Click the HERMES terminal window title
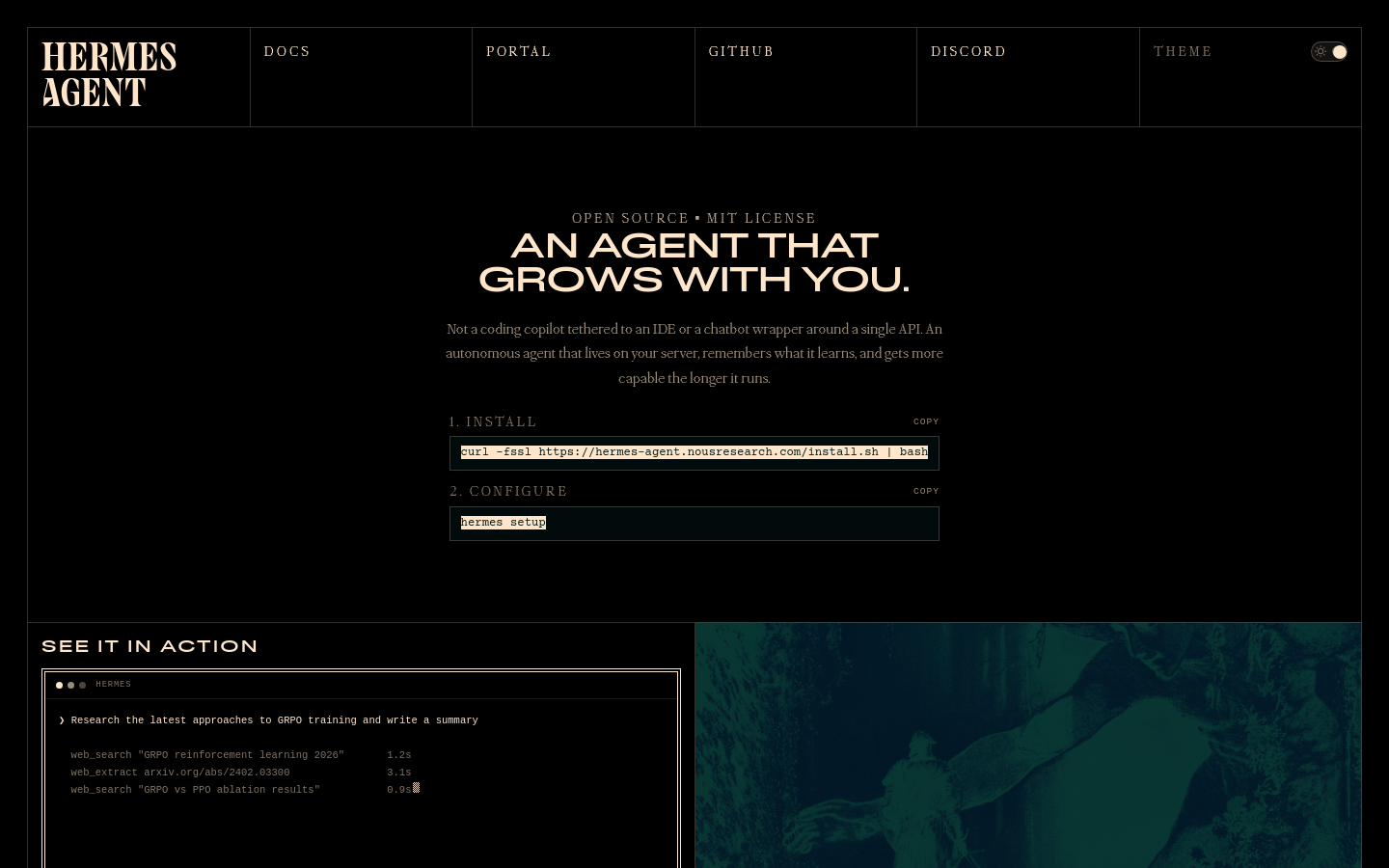Screen dimensions: 1389x868 (x=113, y=685)
